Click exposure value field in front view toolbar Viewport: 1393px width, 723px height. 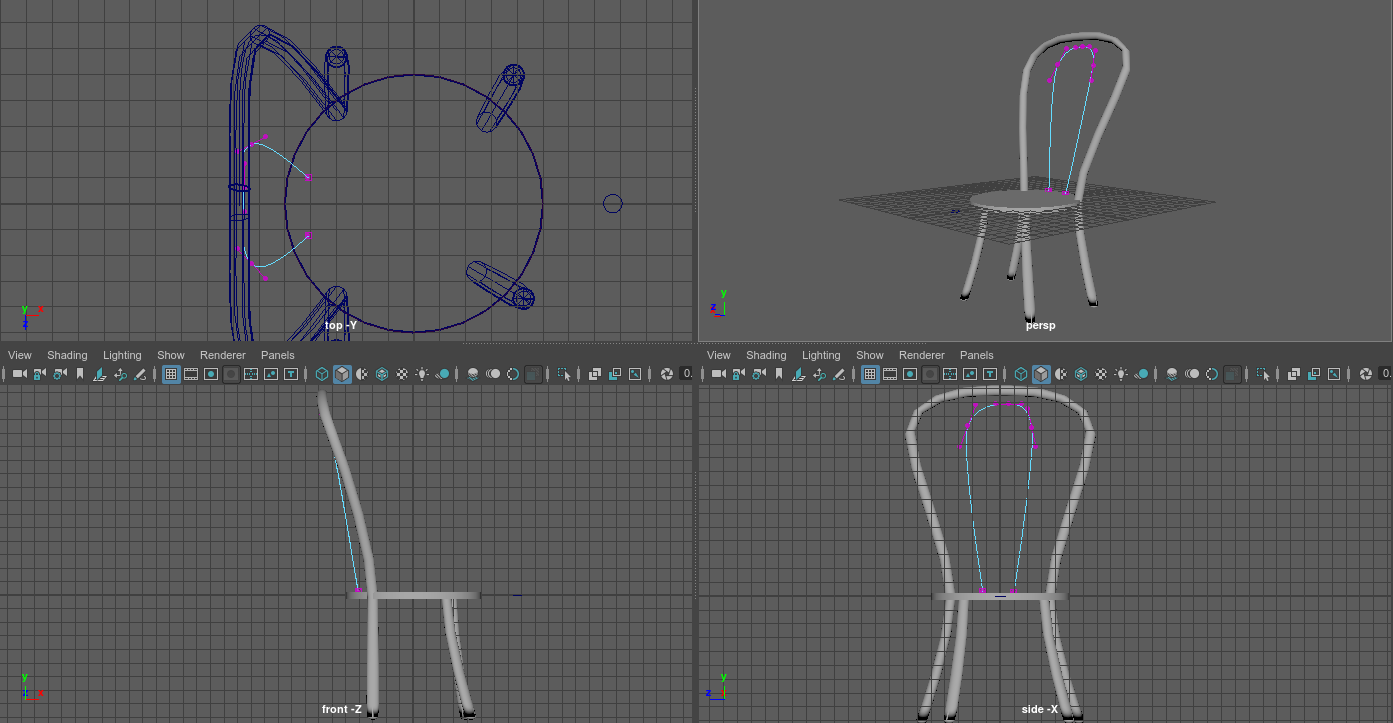(x=686, y=374)
